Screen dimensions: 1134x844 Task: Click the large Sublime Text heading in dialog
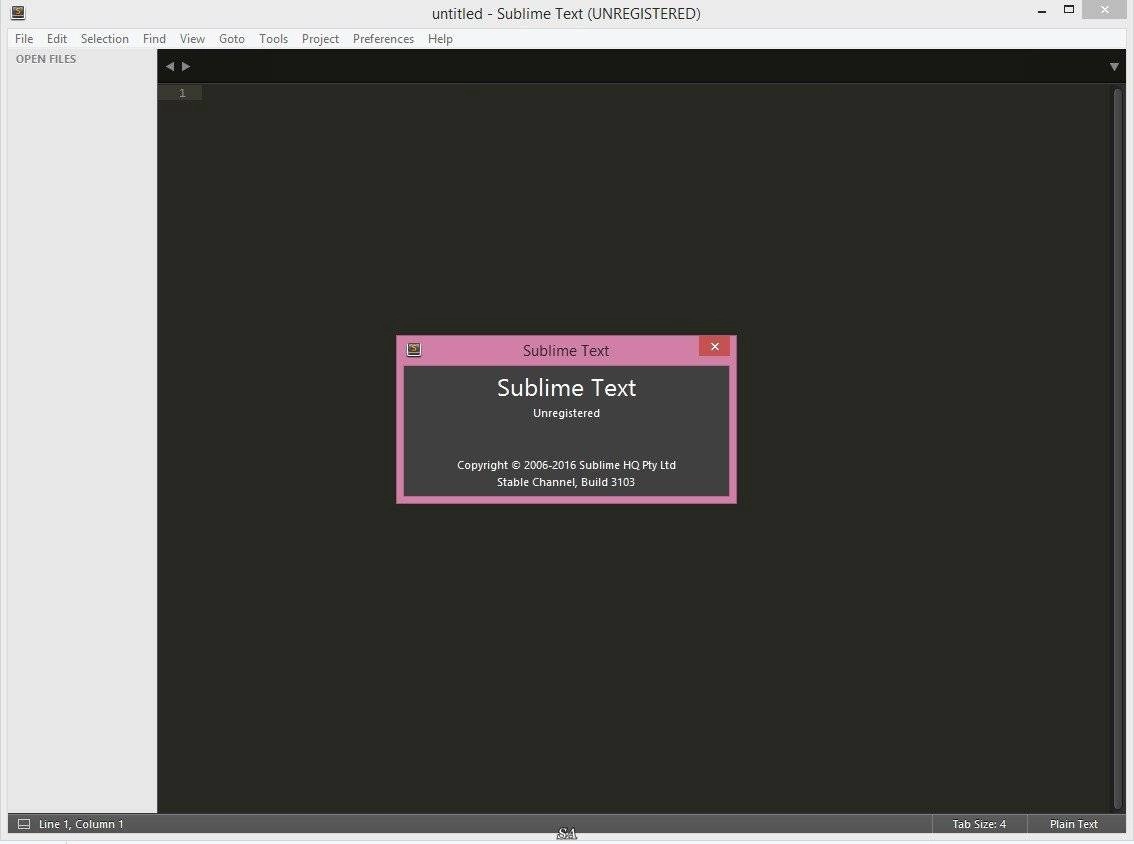tap(566, 388)
